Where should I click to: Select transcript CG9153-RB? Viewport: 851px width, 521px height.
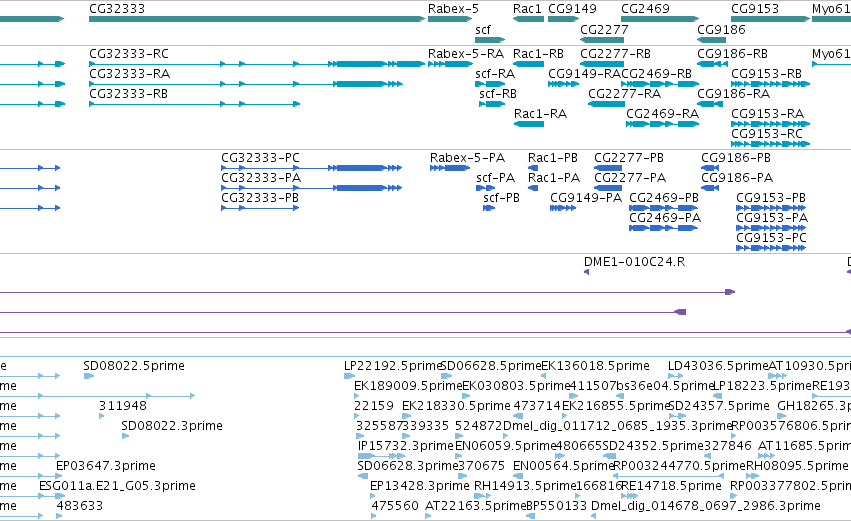(766, 73)
